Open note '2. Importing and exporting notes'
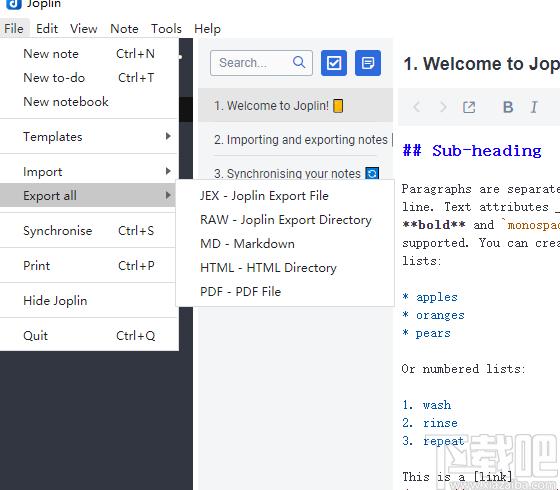 pyautogui.click(x=295, y=139)
